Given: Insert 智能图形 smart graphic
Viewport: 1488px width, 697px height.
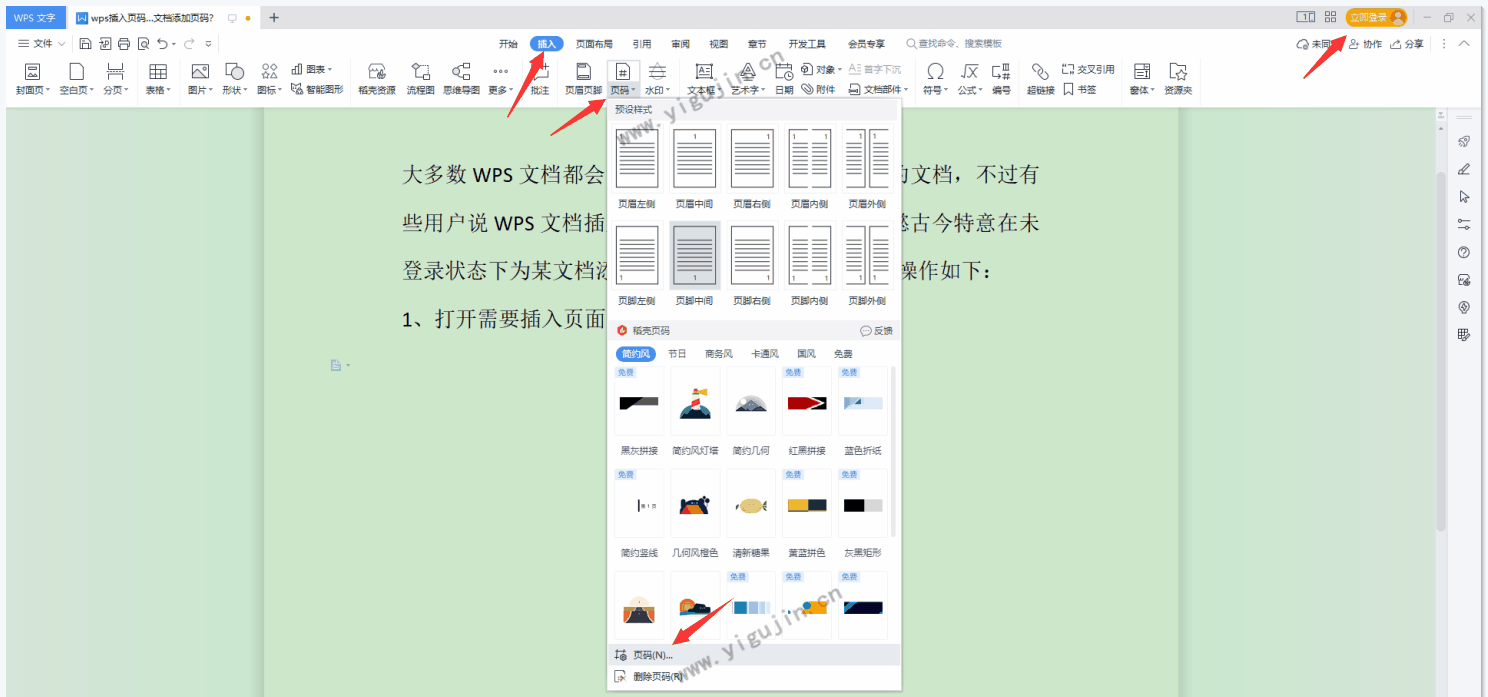Looking at the screenshot, I should pos(317,89).
